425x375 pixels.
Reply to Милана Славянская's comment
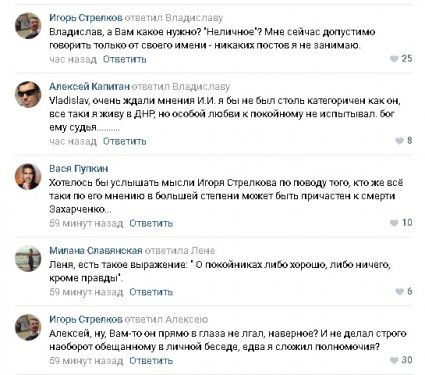(x=151, y=292)
